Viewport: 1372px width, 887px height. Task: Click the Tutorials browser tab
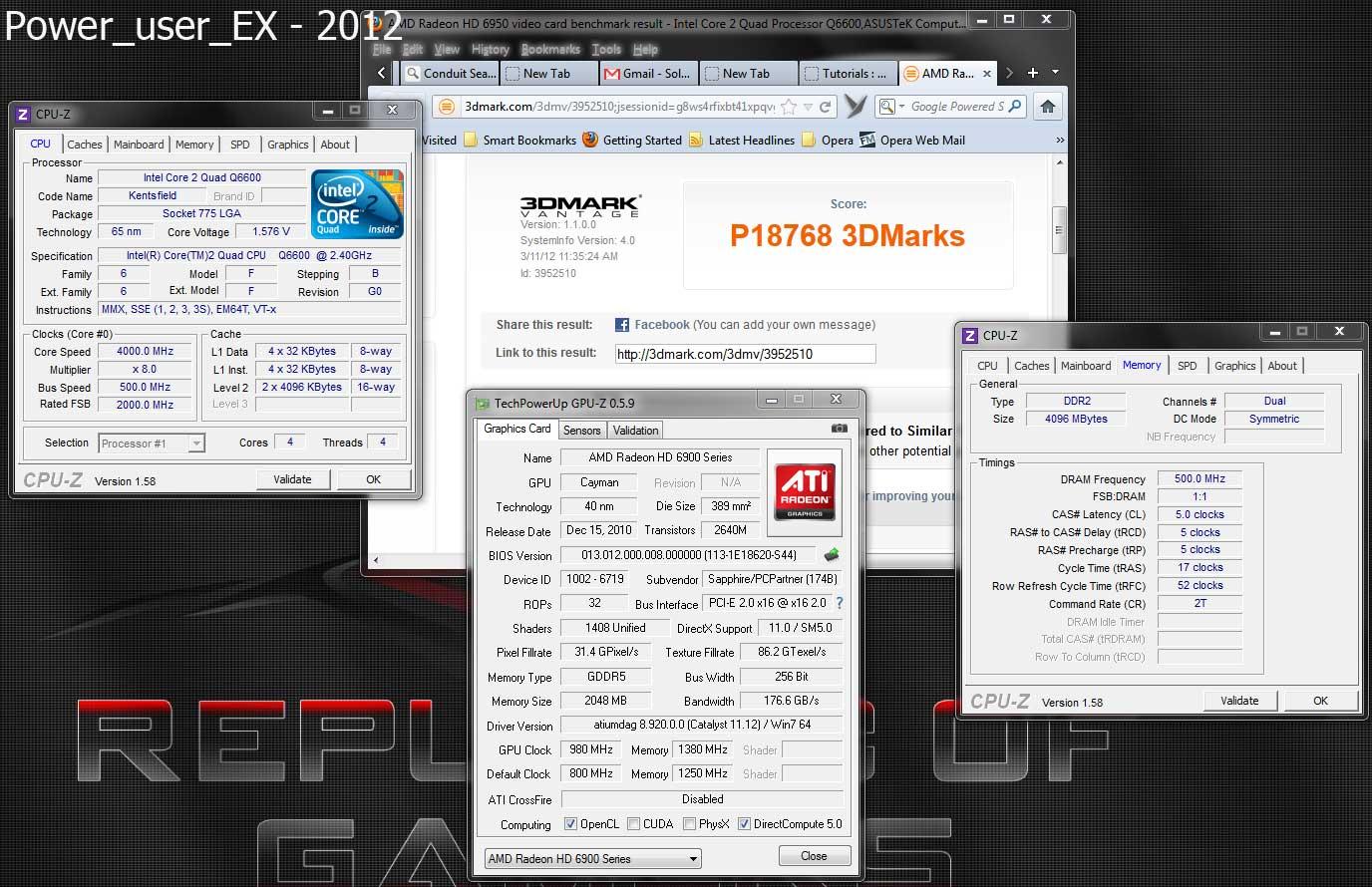pyautogui.click(x=848, y=73)
